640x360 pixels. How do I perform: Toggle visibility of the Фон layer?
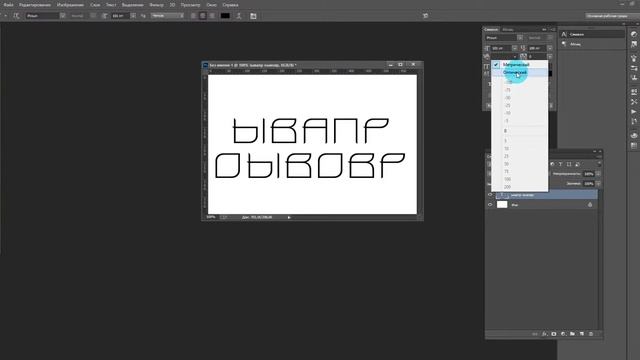point(490,205)
